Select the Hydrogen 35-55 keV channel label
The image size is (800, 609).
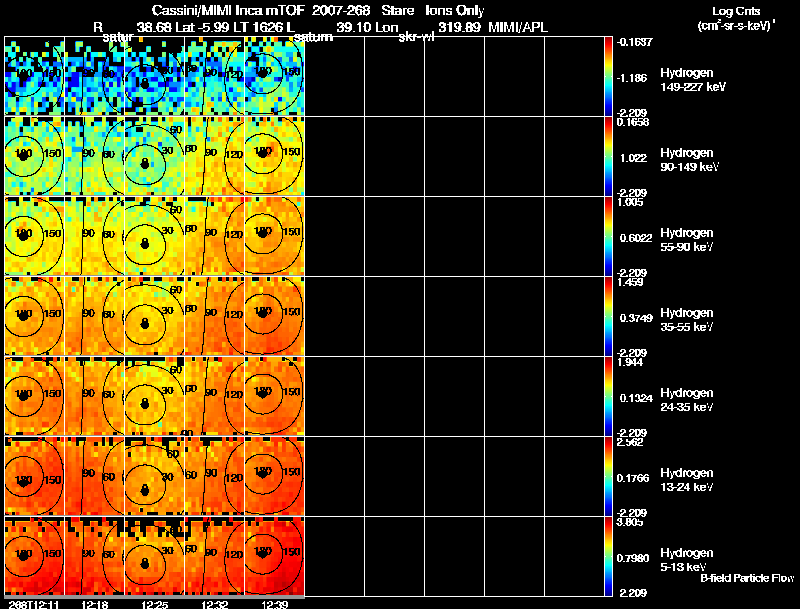click(x=687, y=319)
